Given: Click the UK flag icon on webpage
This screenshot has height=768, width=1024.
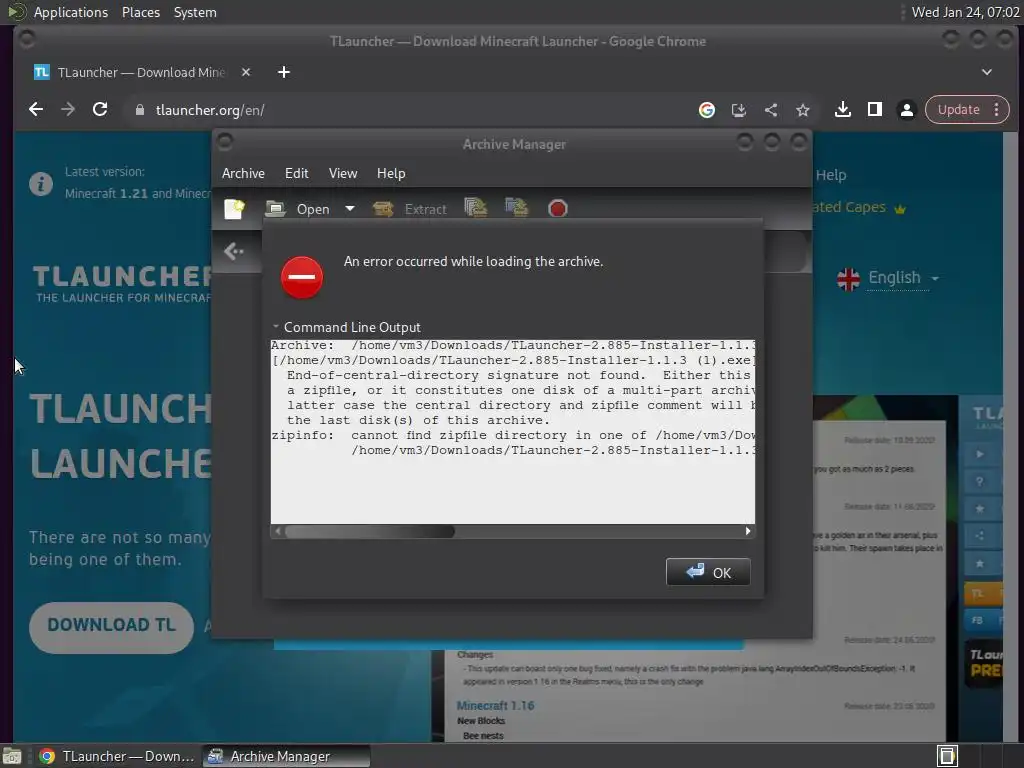Looking at the screenshot, I should 848,280.
